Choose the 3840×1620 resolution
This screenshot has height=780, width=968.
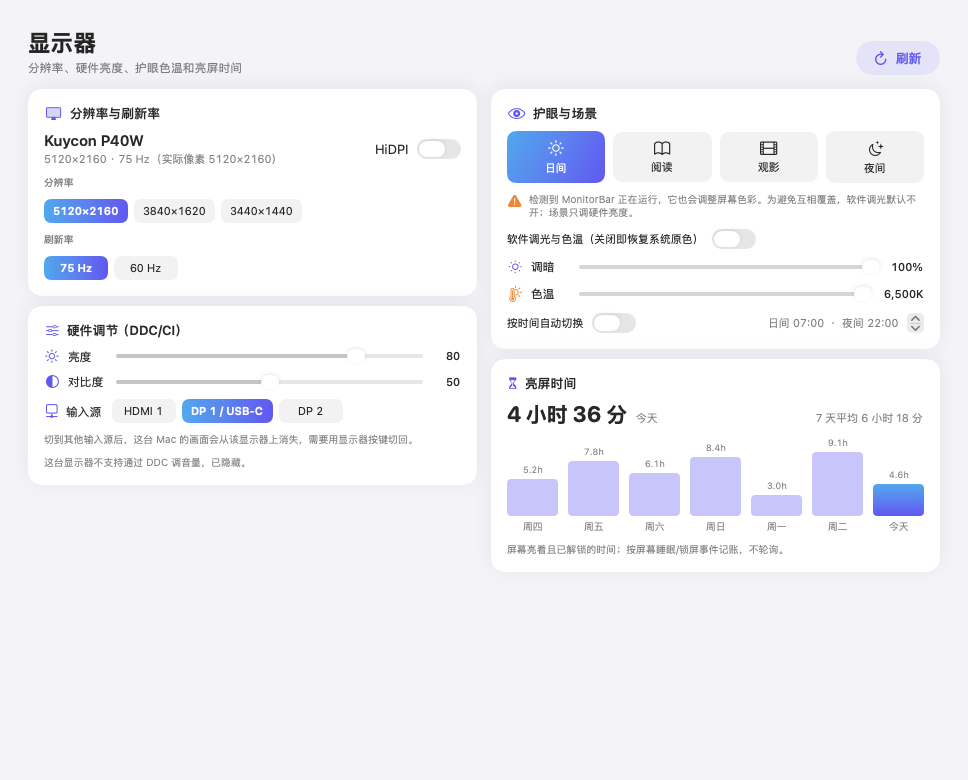174,211
